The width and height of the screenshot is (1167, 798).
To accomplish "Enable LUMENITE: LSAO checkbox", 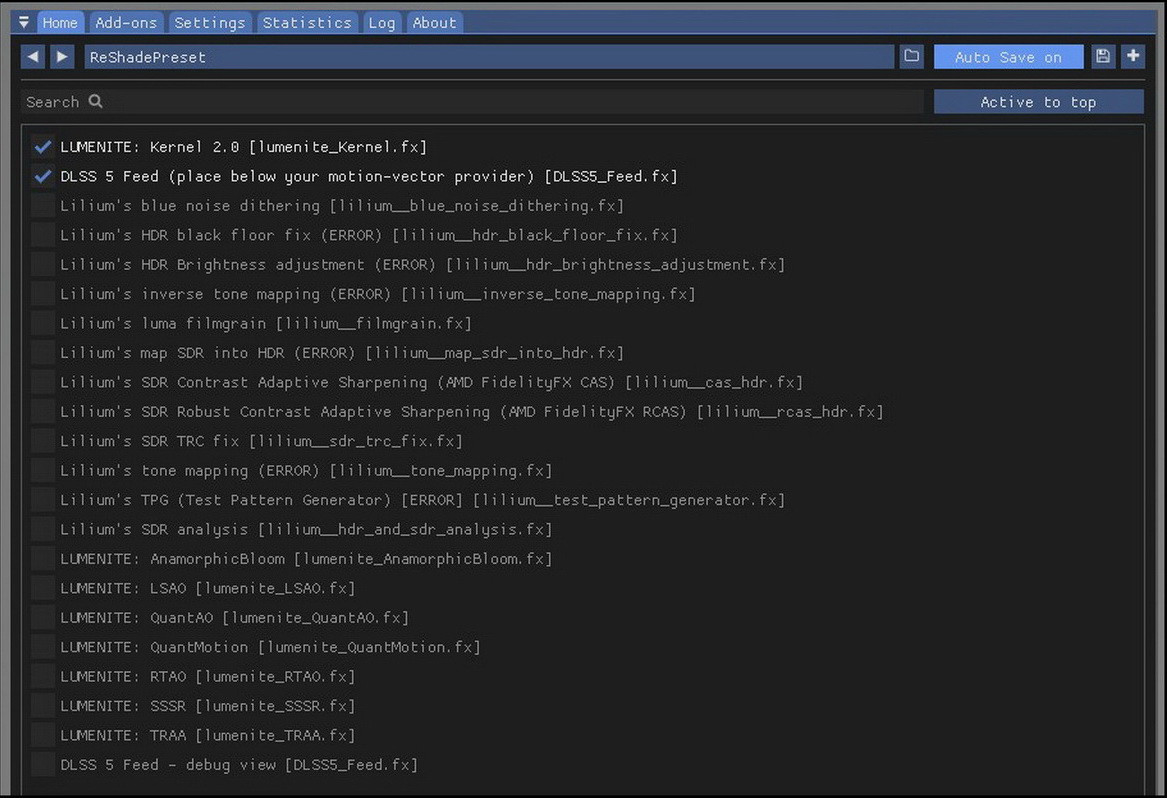I will pyautogui.click(x=43, y=588).
